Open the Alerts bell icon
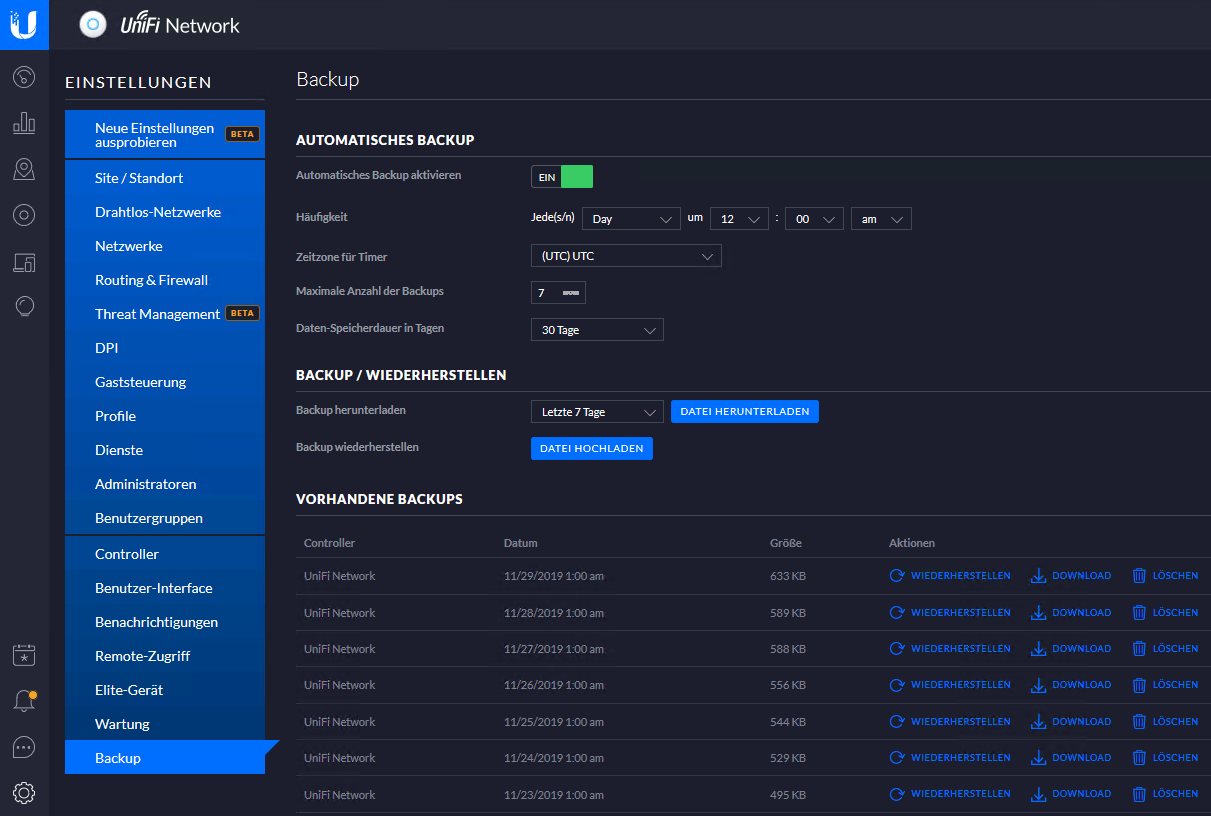The width and height of the screenshot is (1211, 816). pos(24,700)
